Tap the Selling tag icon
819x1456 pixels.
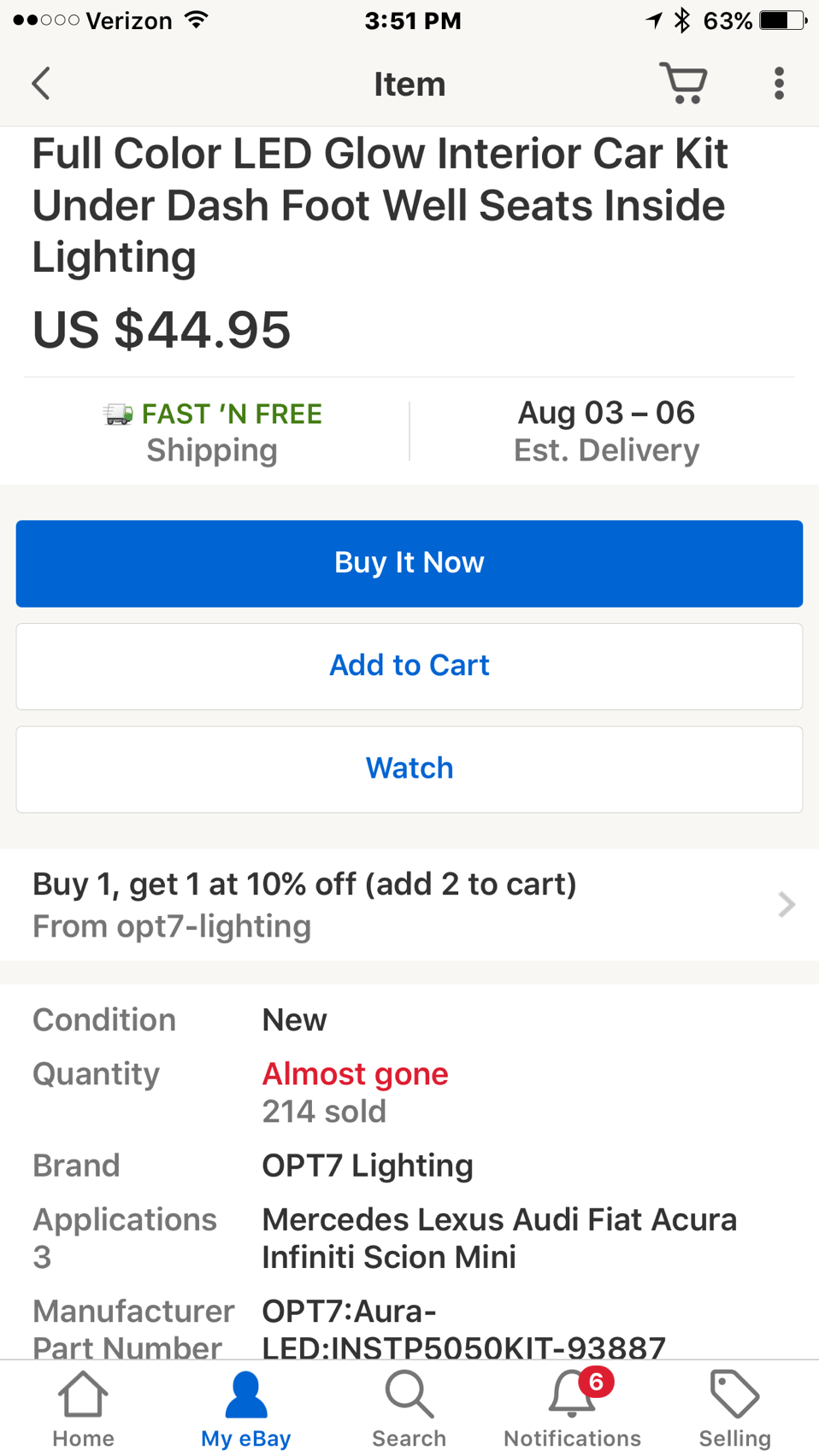click(x=734, y=1396)
